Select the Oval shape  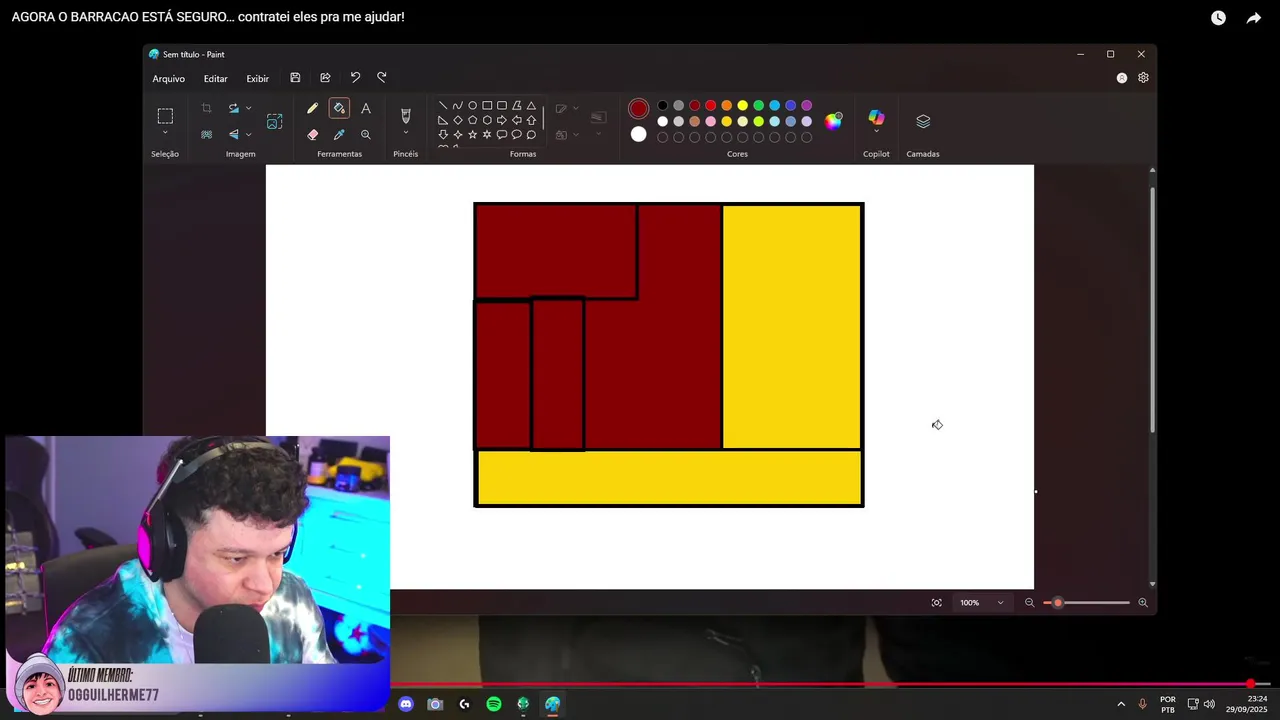pyautogui.click(x=472, y=105)
